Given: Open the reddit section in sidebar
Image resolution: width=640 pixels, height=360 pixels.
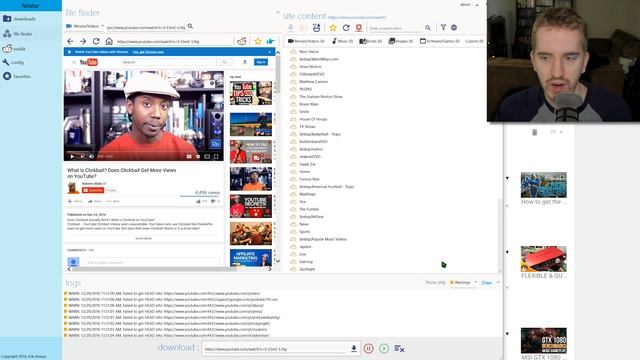Looking at the screenshot, I should [14, 49].
